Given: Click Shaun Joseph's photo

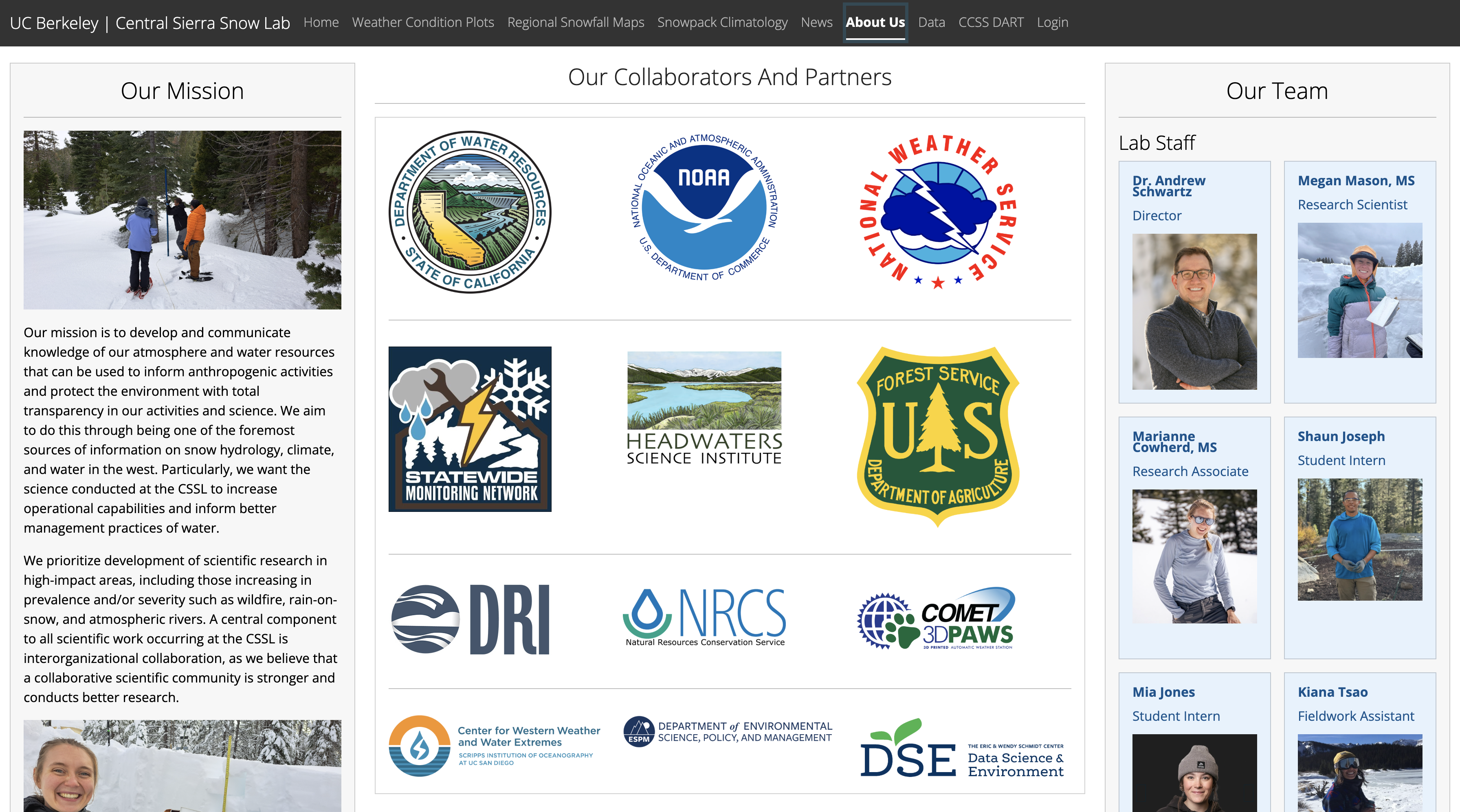Looking at the screenshot, I should click(x=1360, y=539).
